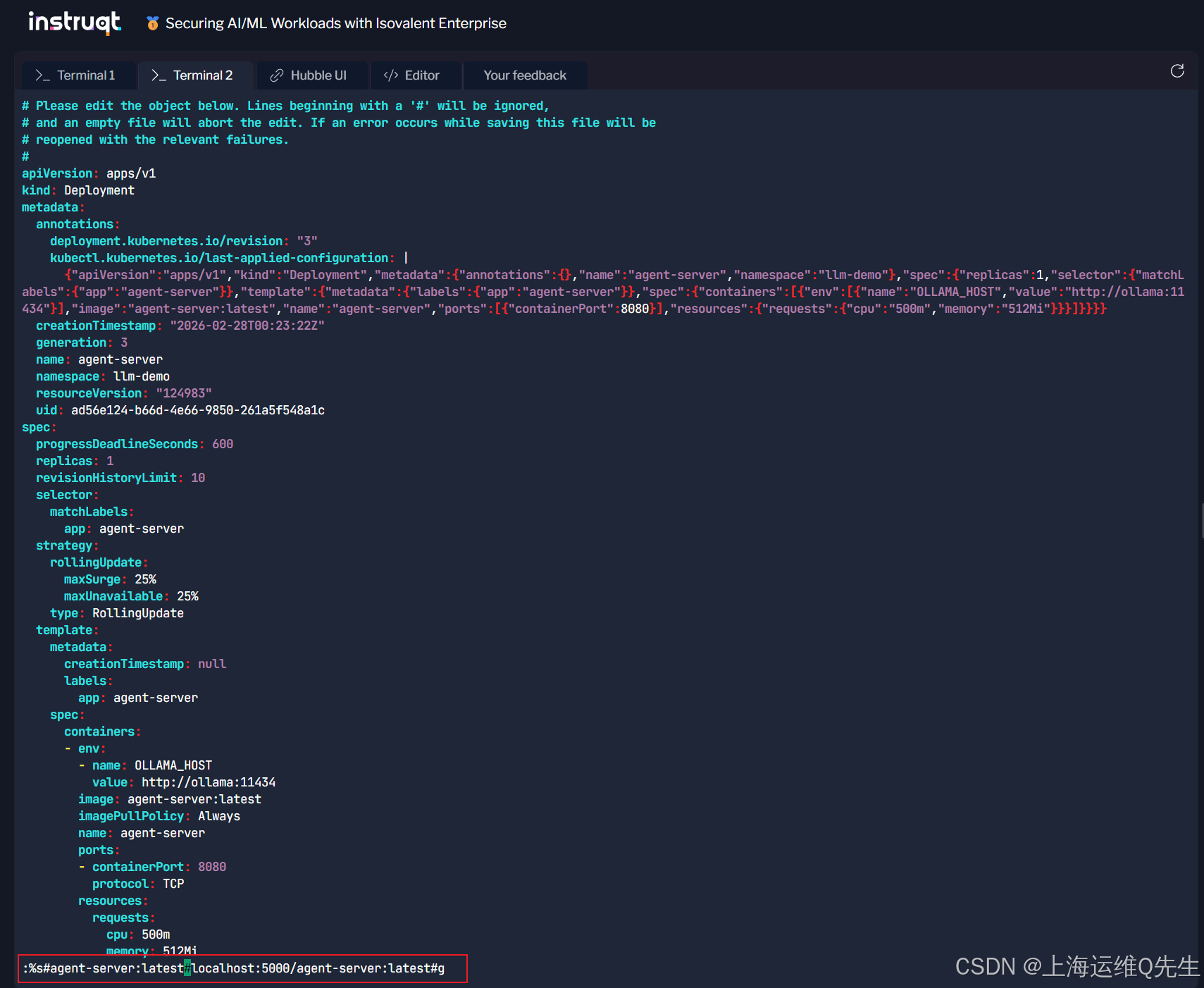Viewport: 1204px width, 988px height.
Task: Click the Instruqt logo
Action: pyautogui.click(x=75, y=23)
